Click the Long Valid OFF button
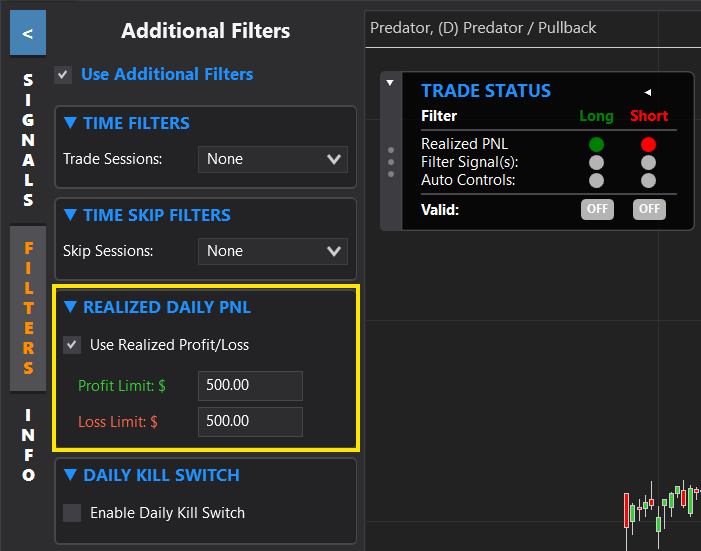701x551 pixels. click(x=596, y=209)
